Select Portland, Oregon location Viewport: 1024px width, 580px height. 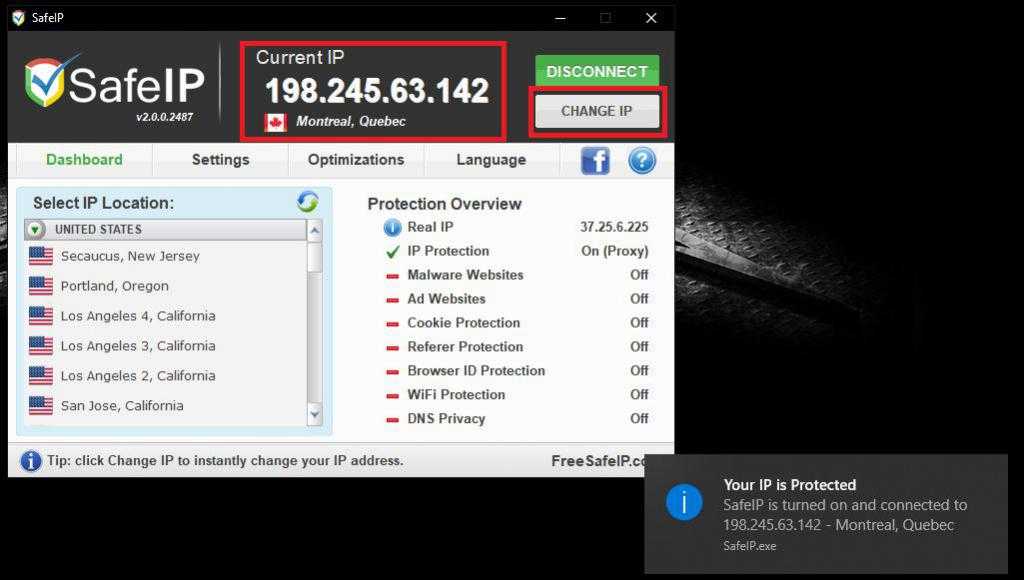(x=114, y=286)
